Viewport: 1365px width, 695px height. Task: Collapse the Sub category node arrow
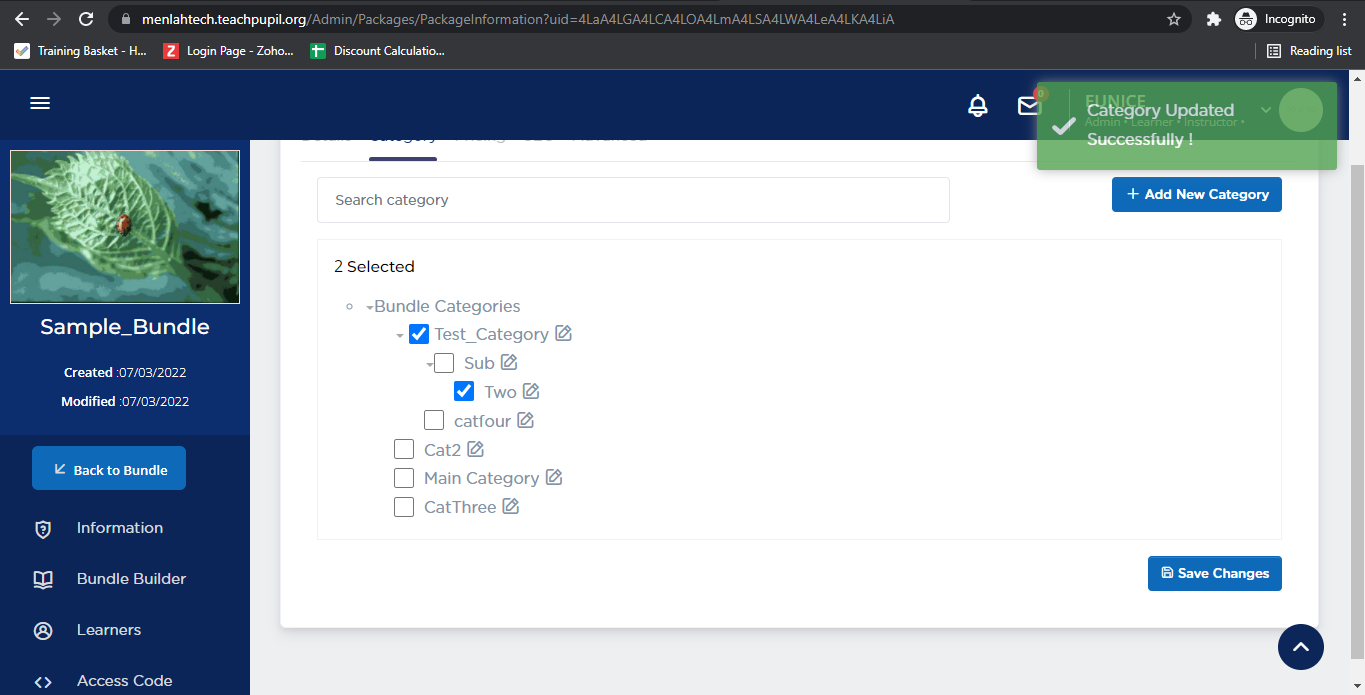pos(430,364)
